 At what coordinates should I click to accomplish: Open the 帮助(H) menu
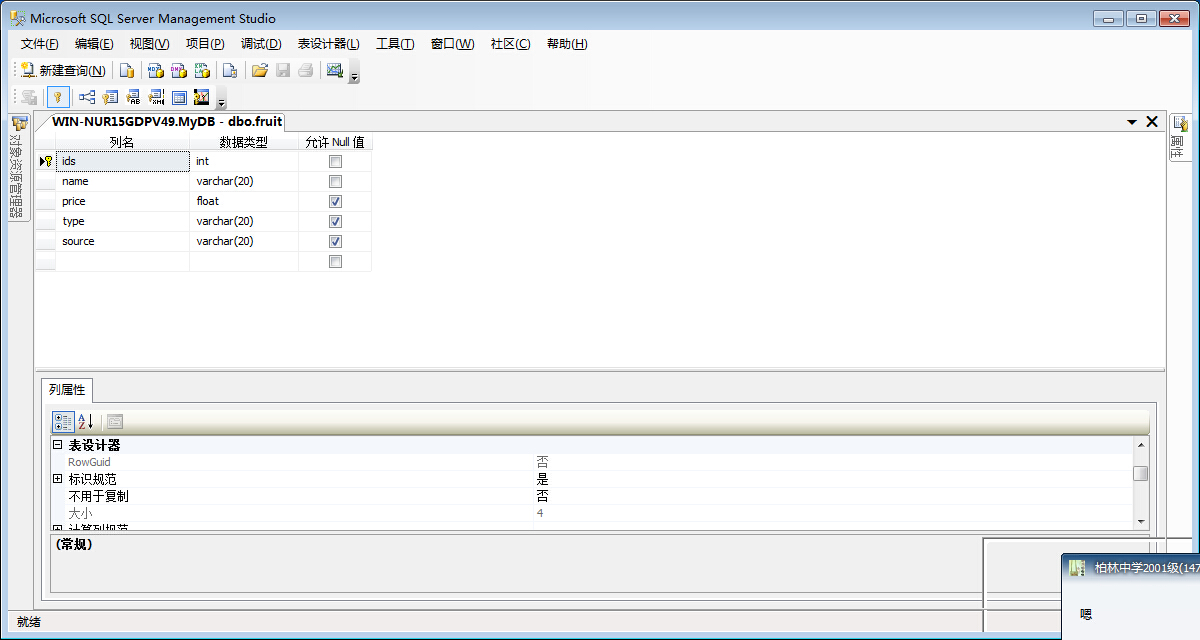coord(567,44)
